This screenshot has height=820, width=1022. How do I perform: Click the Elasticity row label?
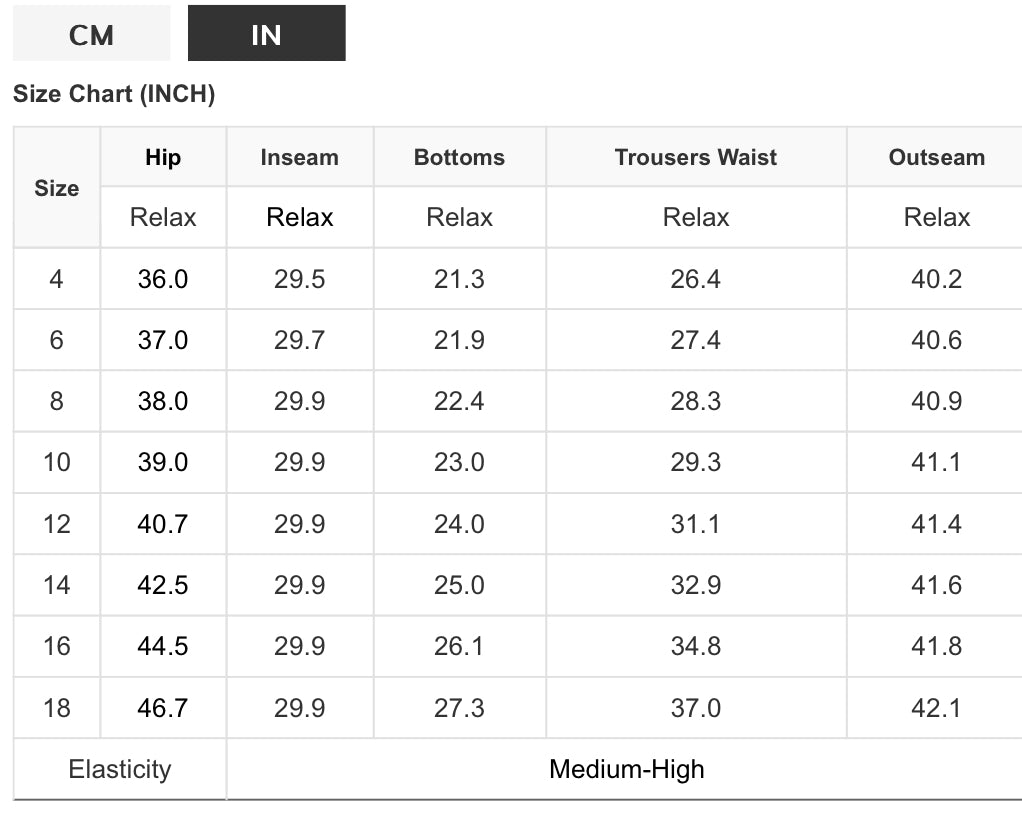coord(120,769)
